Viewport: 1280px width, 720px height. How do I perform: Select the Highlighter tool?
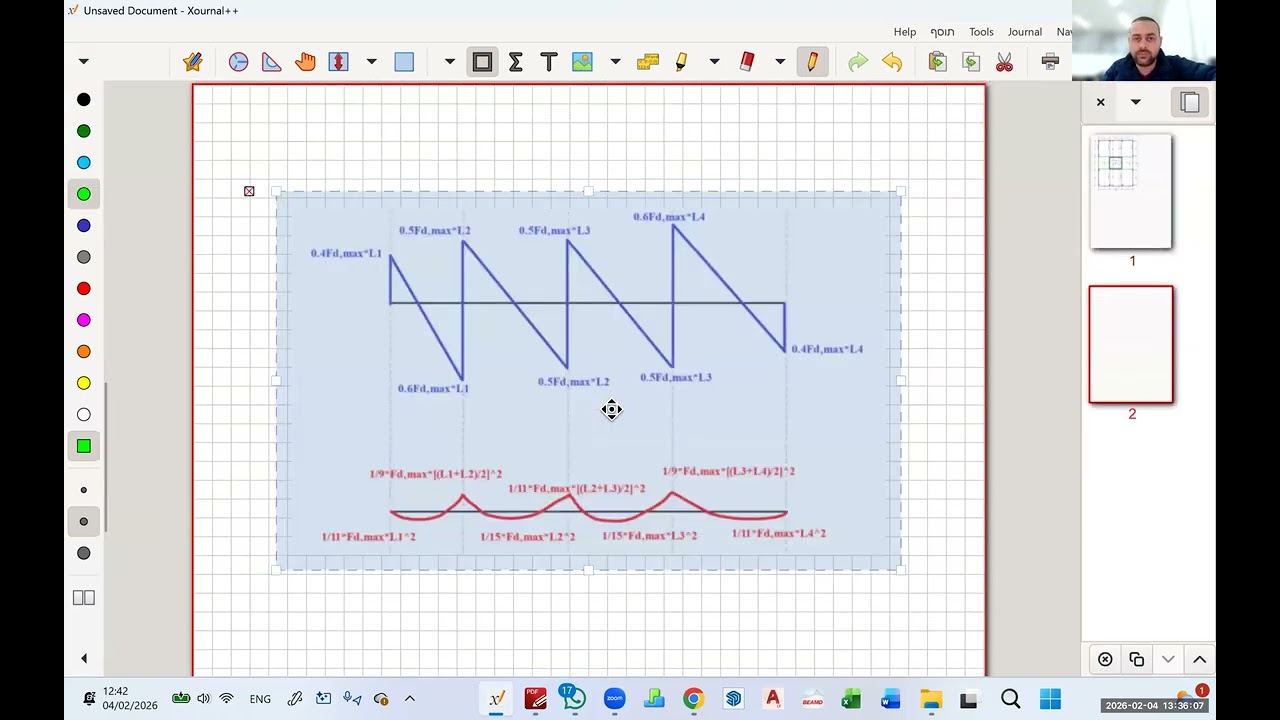tap(681, 62)
